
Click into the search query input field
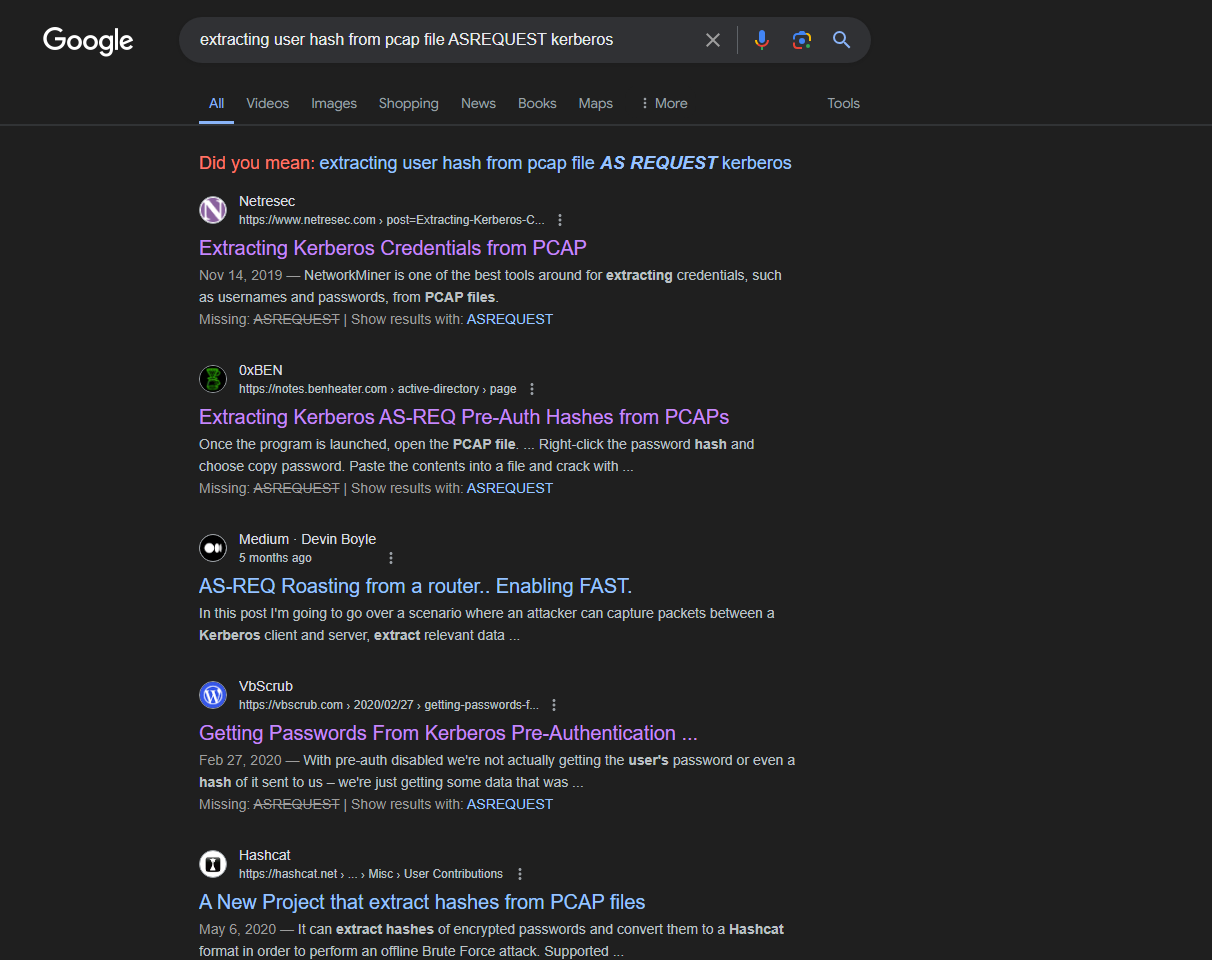(x=440, y=40)
